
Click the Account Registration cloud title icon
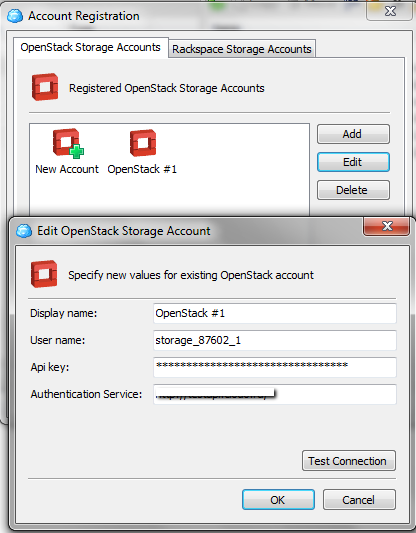coord(15,16)
